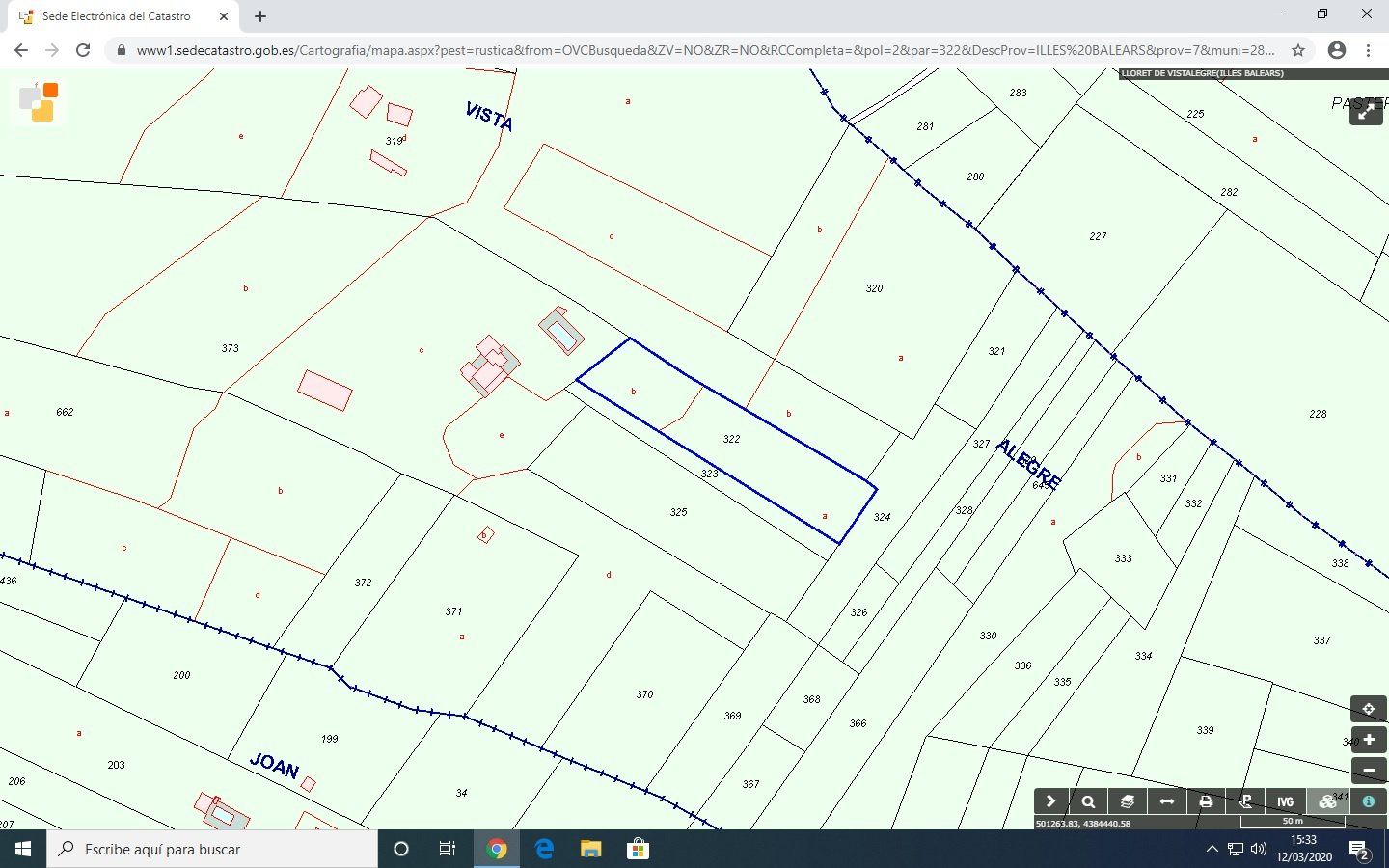Screen dimensions: 1389x868
Task: Click the information icon in map toolbar
Action: pos(1368,801)
